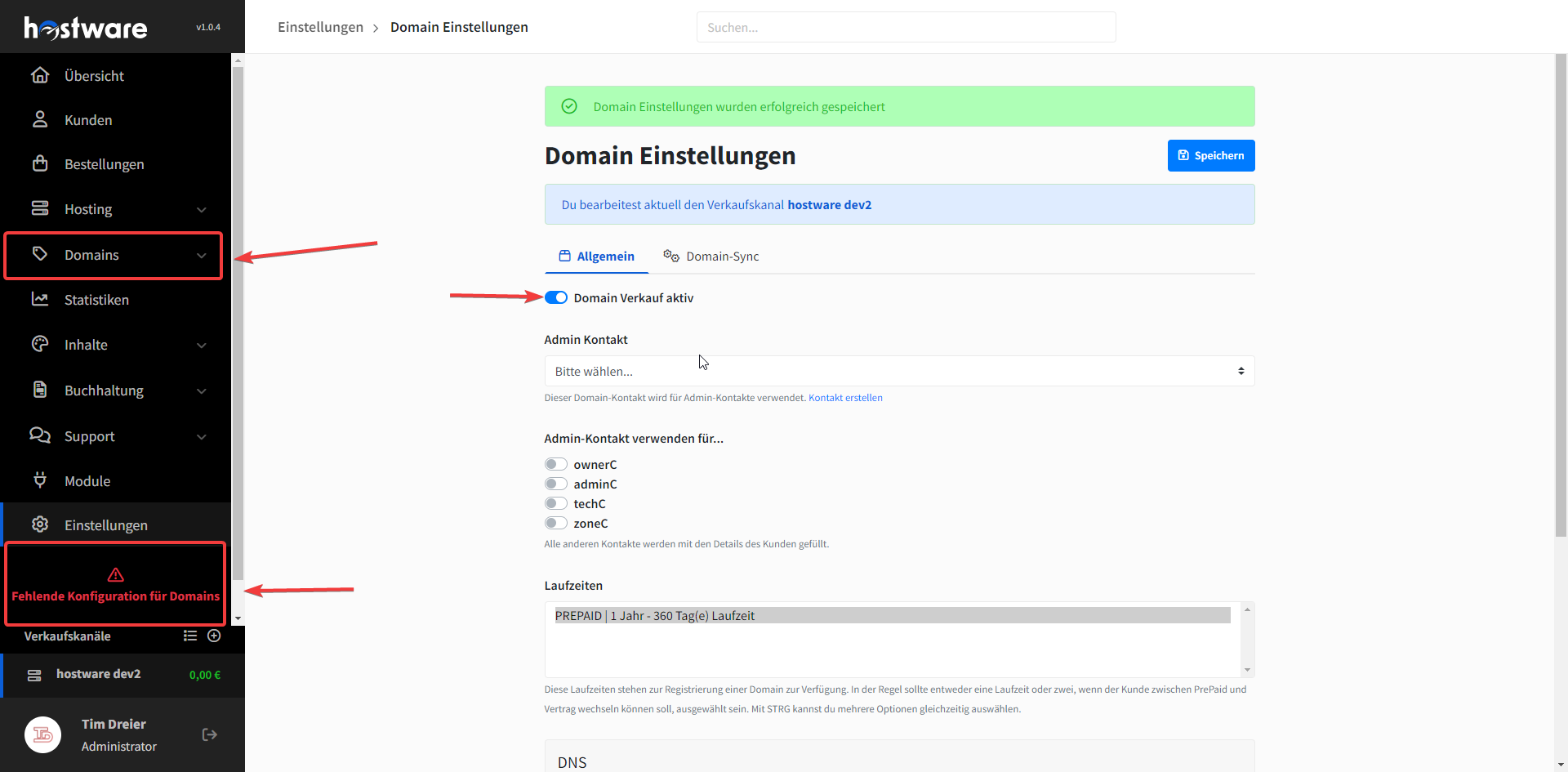
Task: Click the Statistiken chart icon
Action: point(40,300)
